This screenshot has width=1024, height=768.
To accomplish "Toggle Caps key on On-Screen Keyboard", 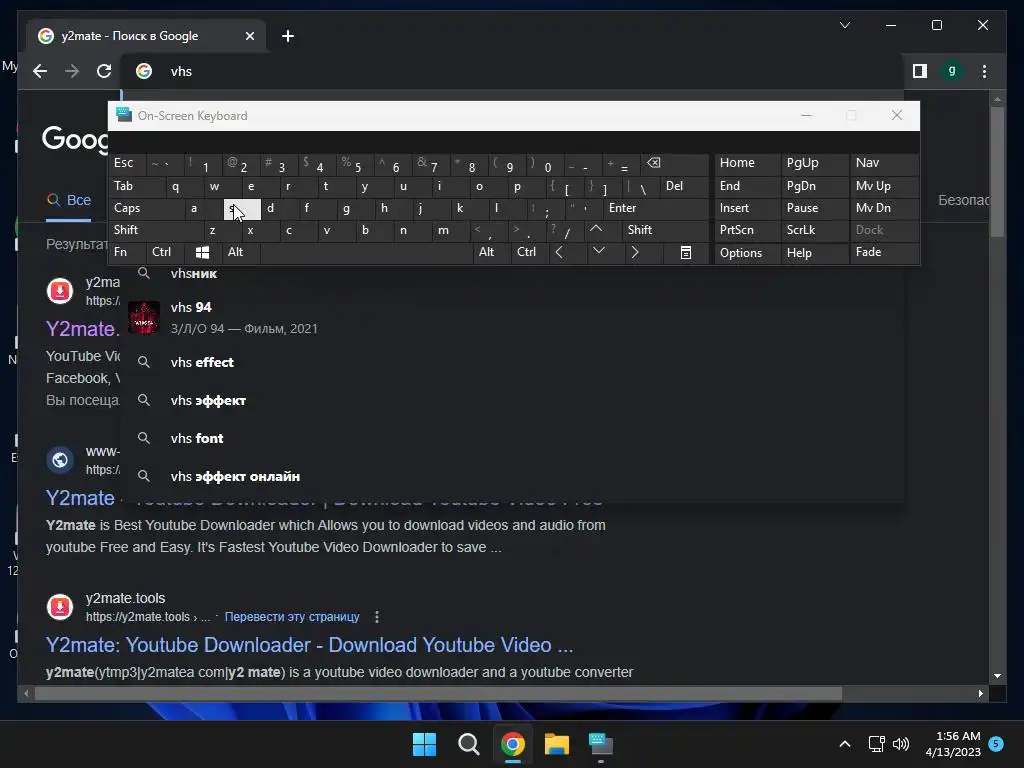I will [148, 208].
